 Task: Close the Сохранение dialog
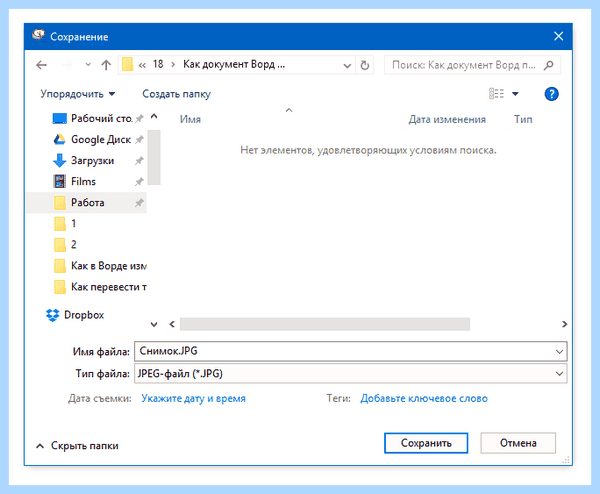tap(558, 36)
